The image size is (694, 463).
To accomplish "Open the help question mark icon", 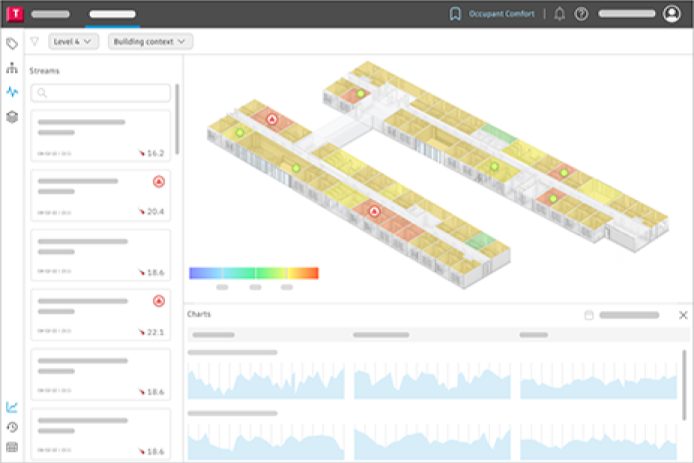I will 581,14.
